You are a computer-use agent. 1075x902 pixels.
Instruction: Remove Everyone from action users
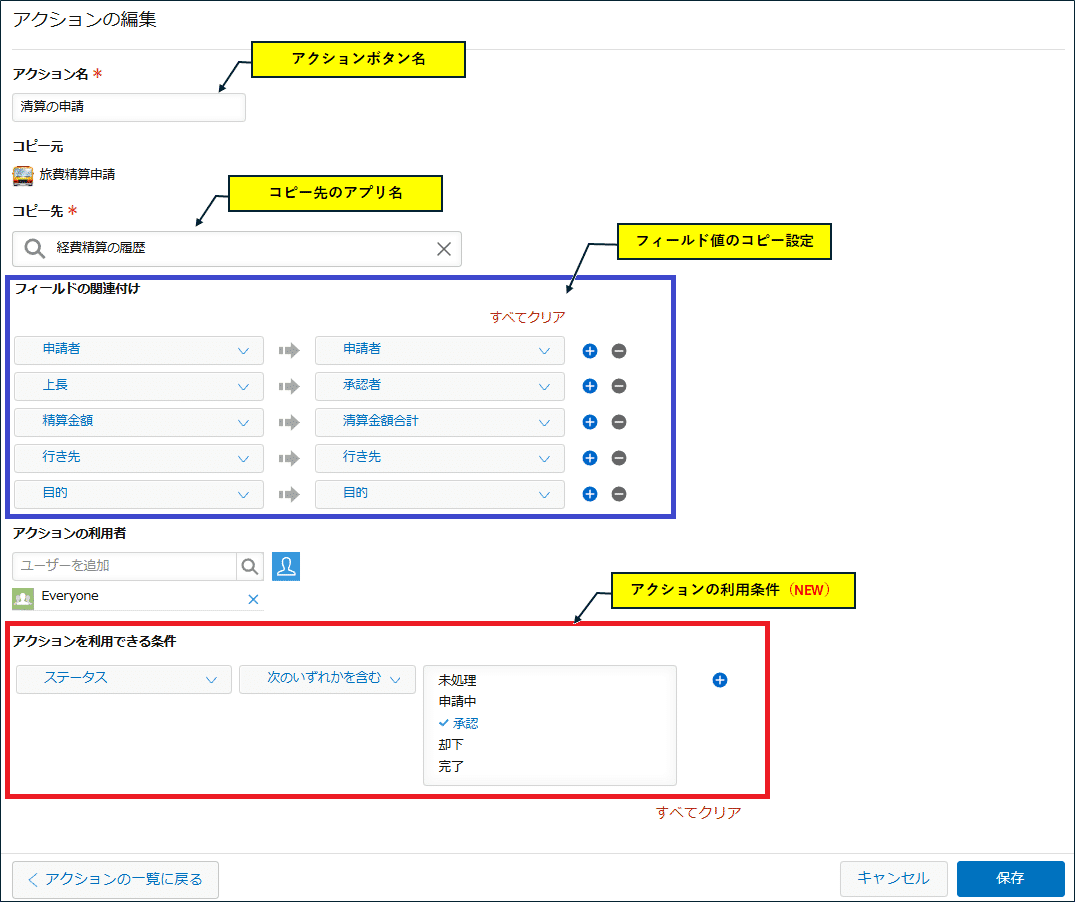pyautogui.click(x=253, y=599)
